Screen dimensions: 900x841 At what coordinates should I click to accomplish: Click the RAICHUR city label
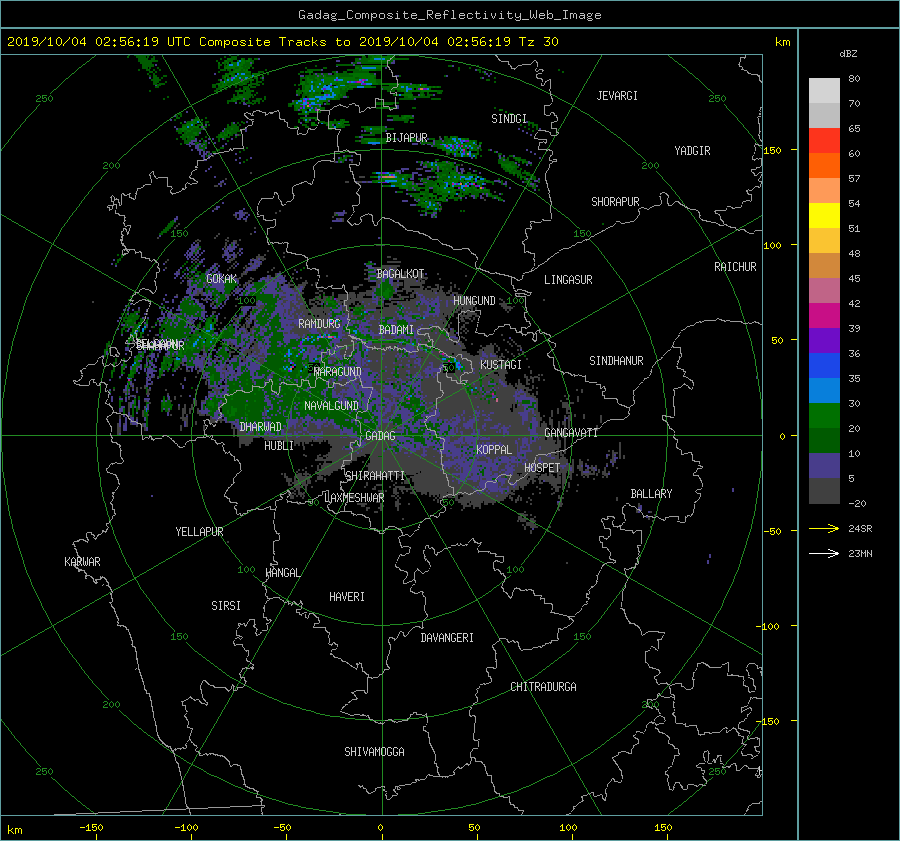click(x=735, y=267)
